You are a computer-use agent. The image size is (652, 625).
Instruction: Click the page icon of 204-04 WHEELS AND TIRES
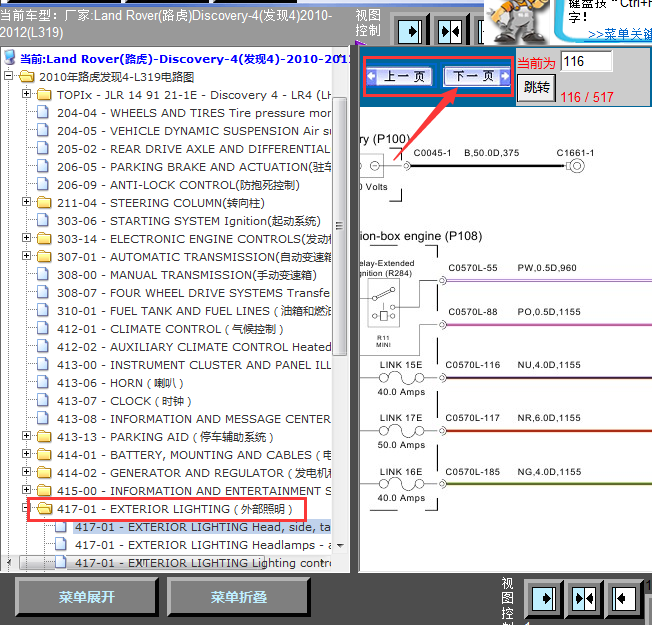click(43, 112)
